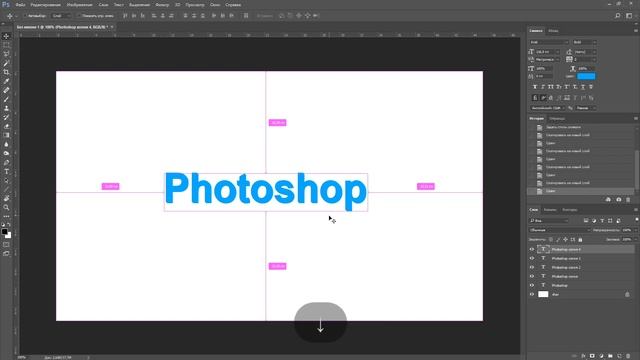Select the Rectangular Marquee tool
The image size is (640, 360).
click(x=6, y=45)
